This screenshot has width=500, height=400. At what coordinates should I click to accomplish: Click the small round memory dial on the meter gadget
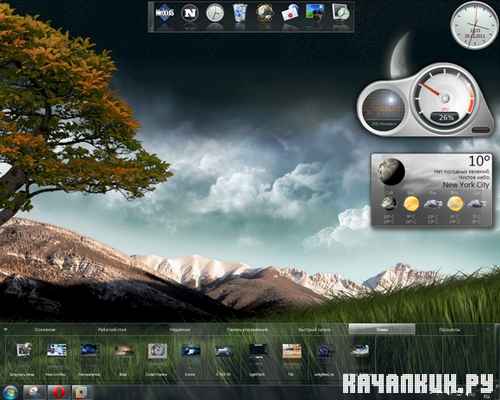click(x=383, y=109)
